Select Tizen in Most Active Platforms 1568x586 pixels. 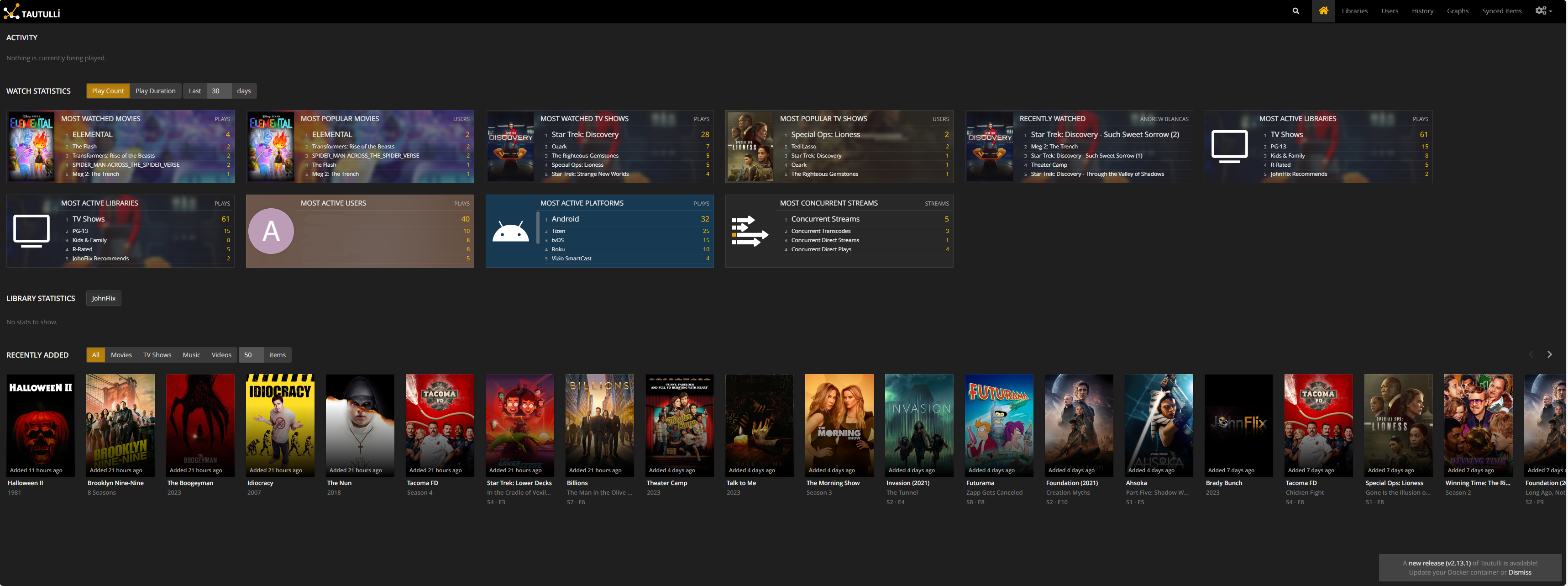tap(558, 232)
